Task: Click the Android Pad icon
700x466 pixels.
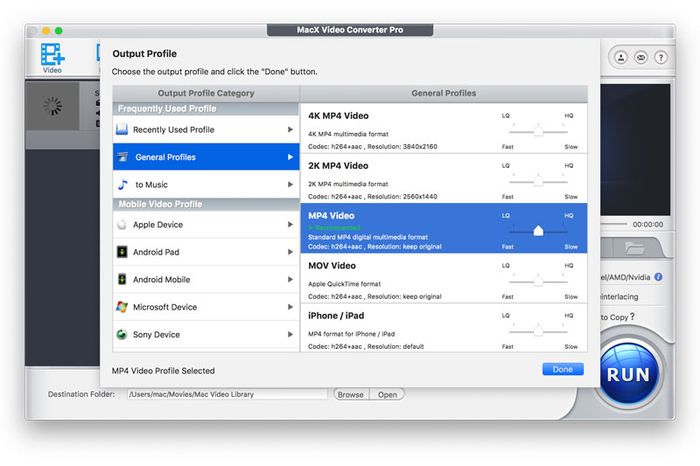Action: coord(122,252)
